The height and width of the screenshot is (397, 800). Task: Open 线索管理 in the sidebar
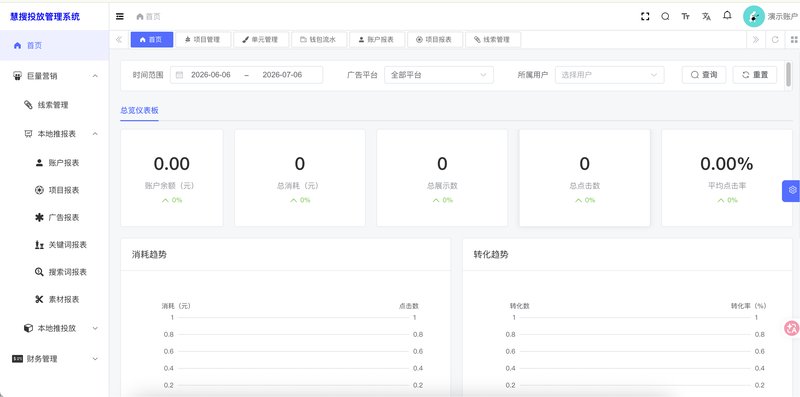54,105
